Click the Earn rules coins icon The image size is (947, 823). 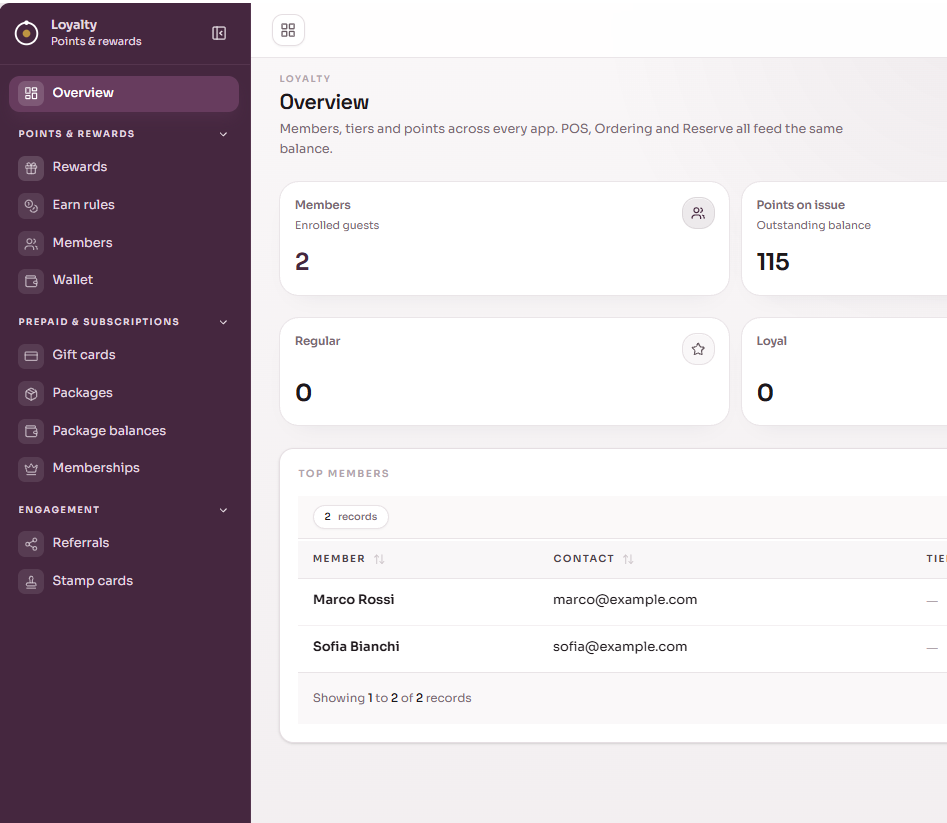coord(31,206)
